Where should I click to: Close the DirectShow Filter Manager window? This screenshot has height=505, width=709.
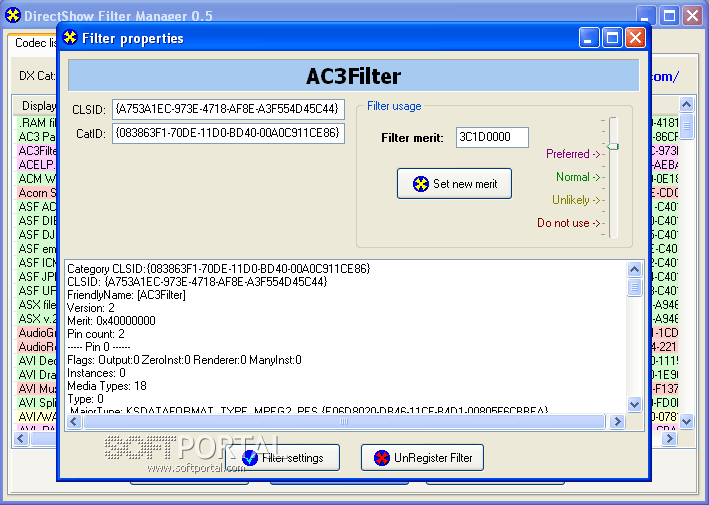pos(692,16)
